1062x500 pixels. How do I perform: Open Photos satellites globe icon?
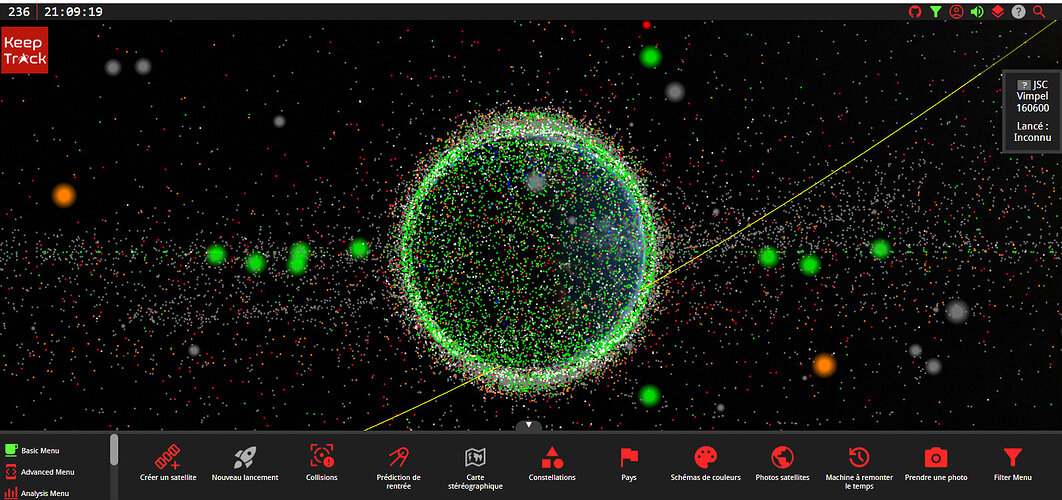[x=782, y=463]
